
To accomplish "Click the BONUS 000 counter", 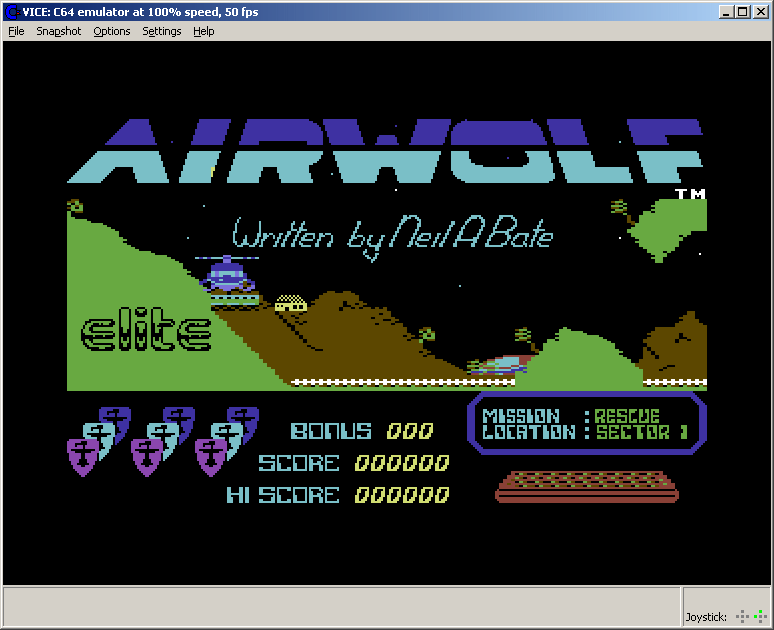I will click(362, 431).
